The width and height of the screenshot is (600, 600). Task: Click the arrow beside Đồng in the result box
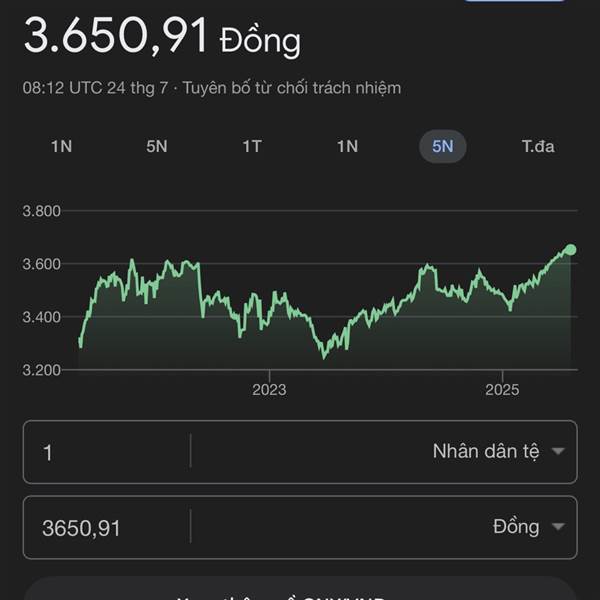point(558,527)
